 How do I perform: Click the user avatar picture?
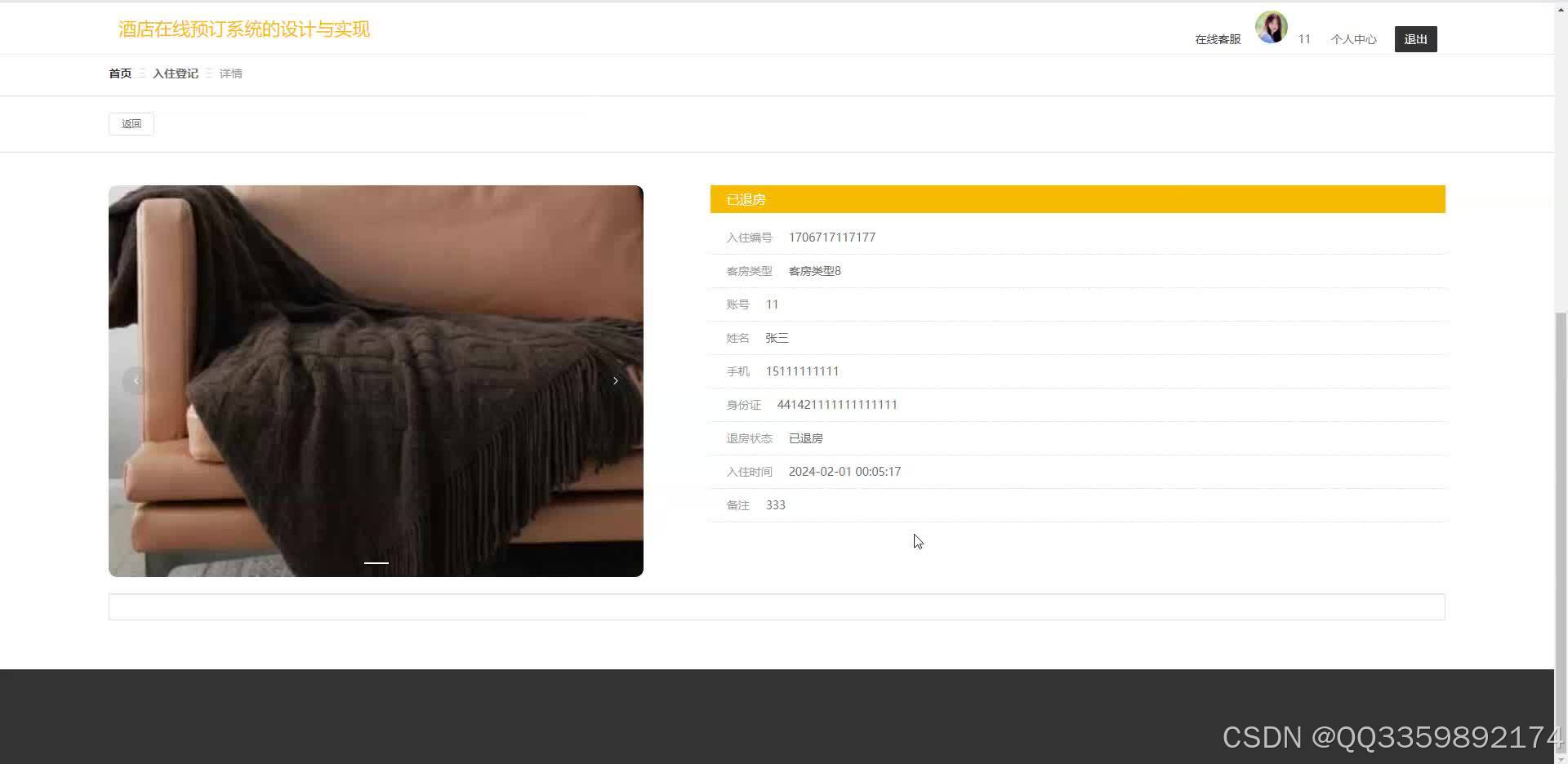(x=1271, y=27)
